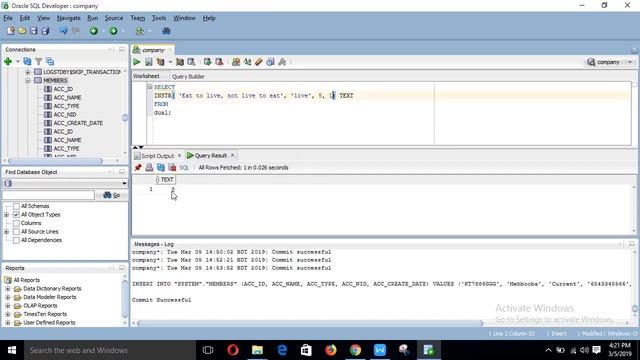
Task: Click the Save icon in main toolbar
Action: click(33, 31)
